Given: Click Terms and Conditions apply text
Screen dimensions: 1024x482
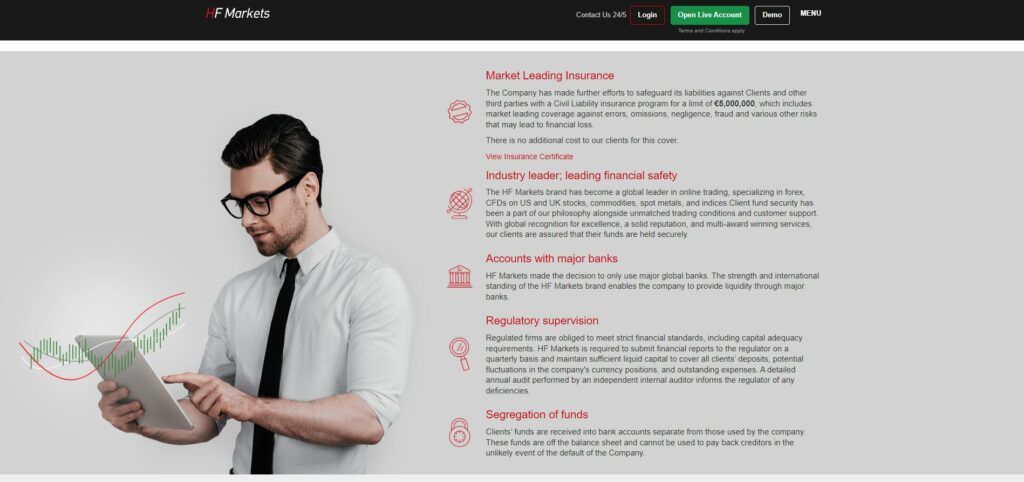Looking at the screenshot, I should pyautogui.click(x=711, y=31).
